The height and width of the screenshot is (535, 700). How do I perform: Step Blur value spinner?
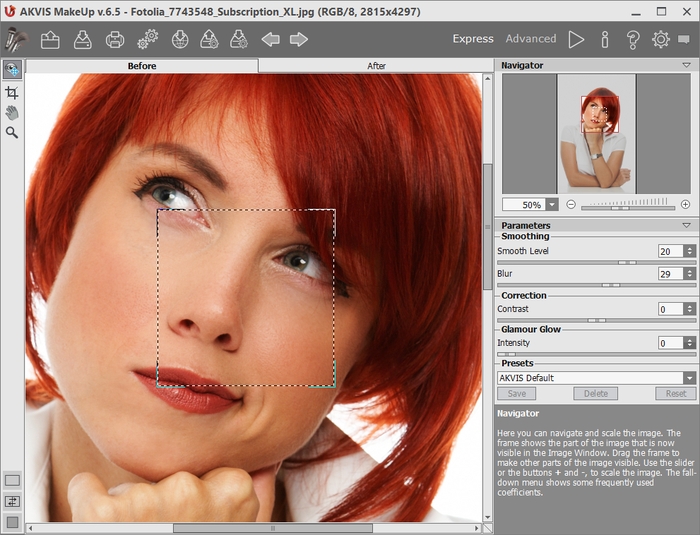point(690,274)
